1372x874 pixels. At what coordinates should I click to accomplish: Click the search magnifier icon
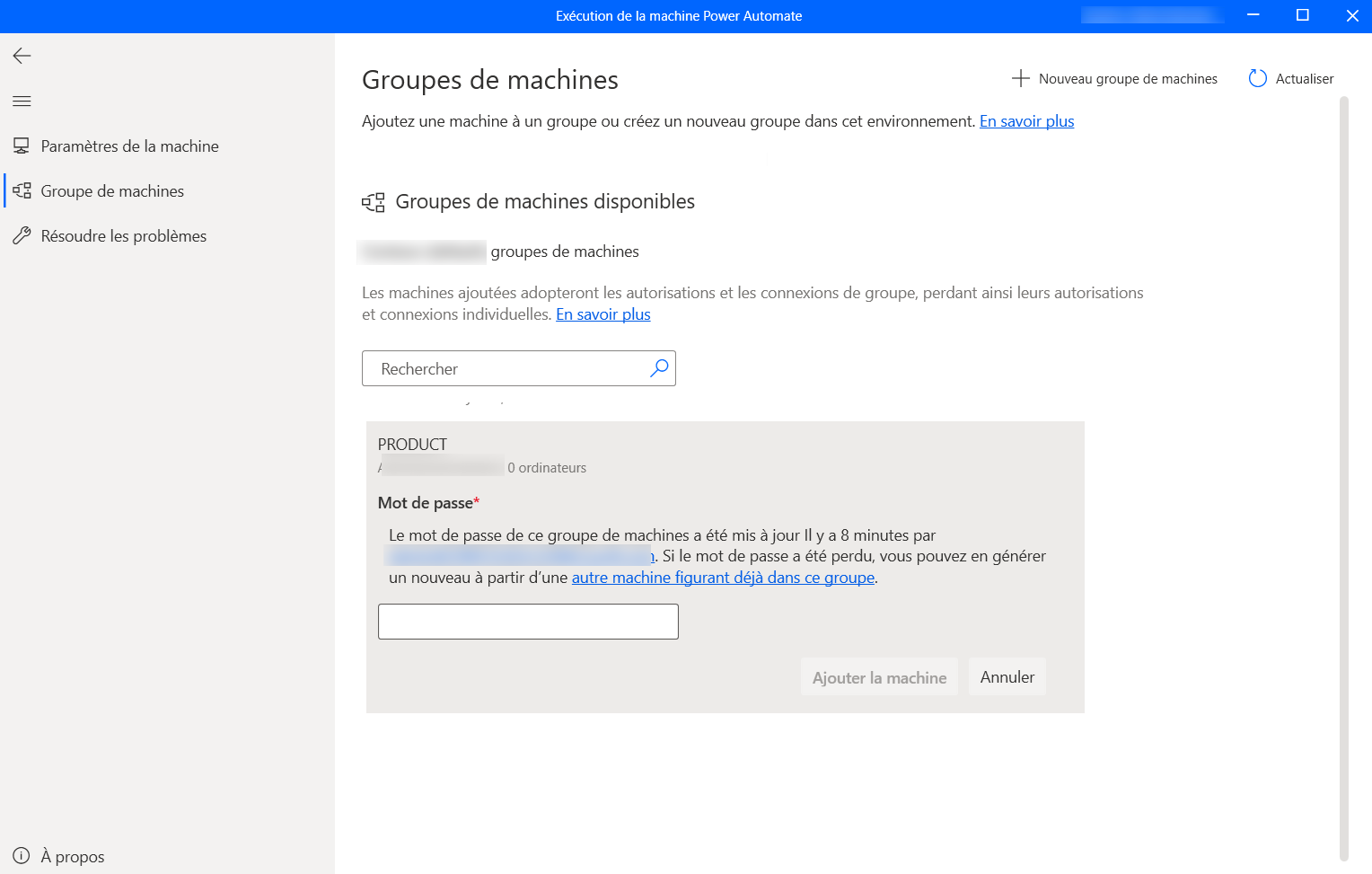pyautogui.click(x=659, y=368)
